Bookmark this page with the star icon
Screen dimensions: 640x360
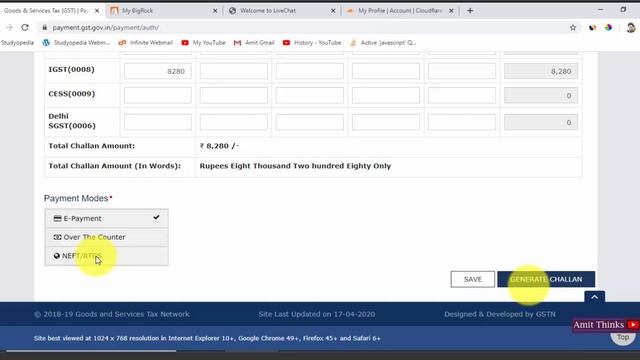coord(573,27)
